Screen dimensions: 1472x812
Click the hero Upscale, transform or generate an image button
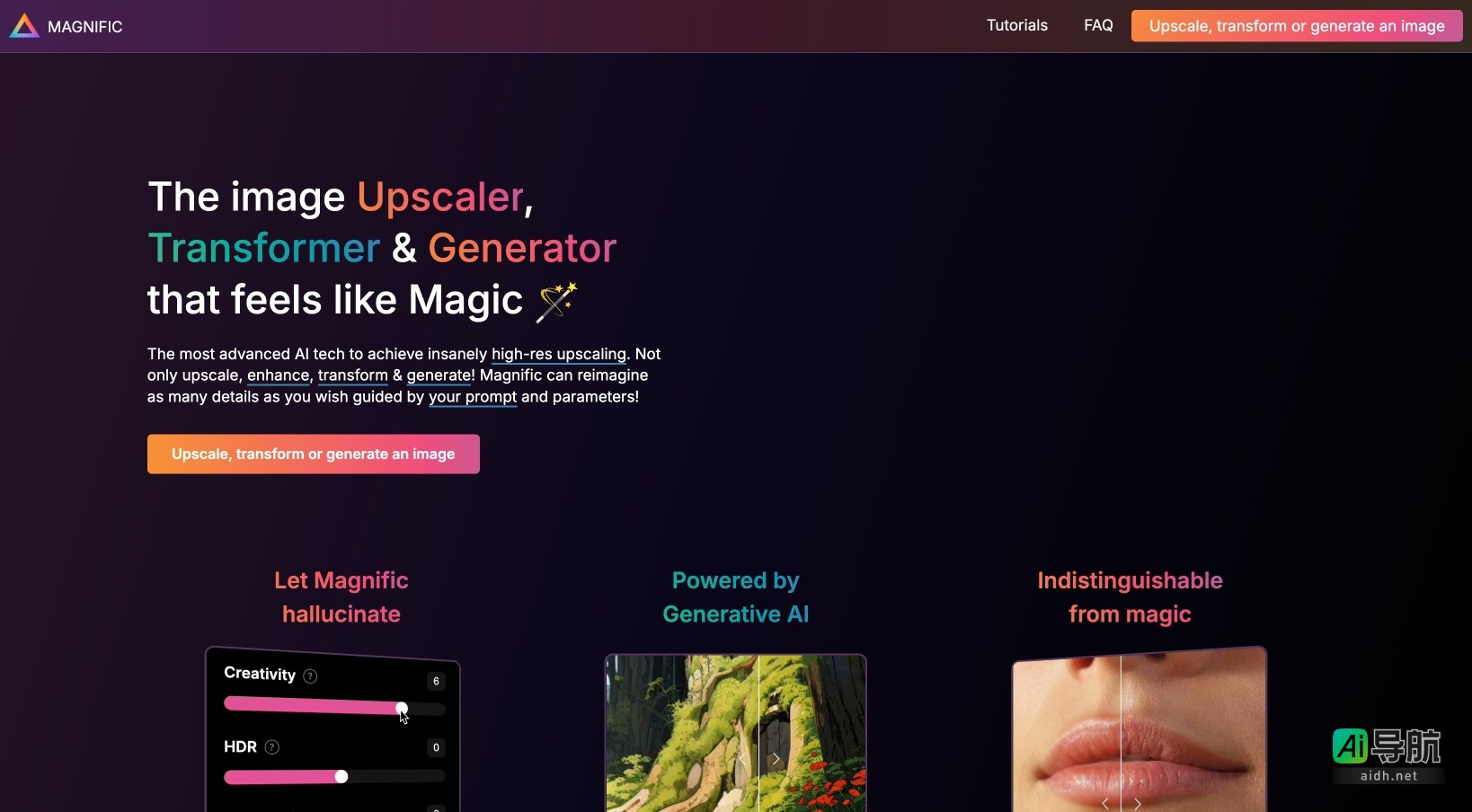pos(314,455)
